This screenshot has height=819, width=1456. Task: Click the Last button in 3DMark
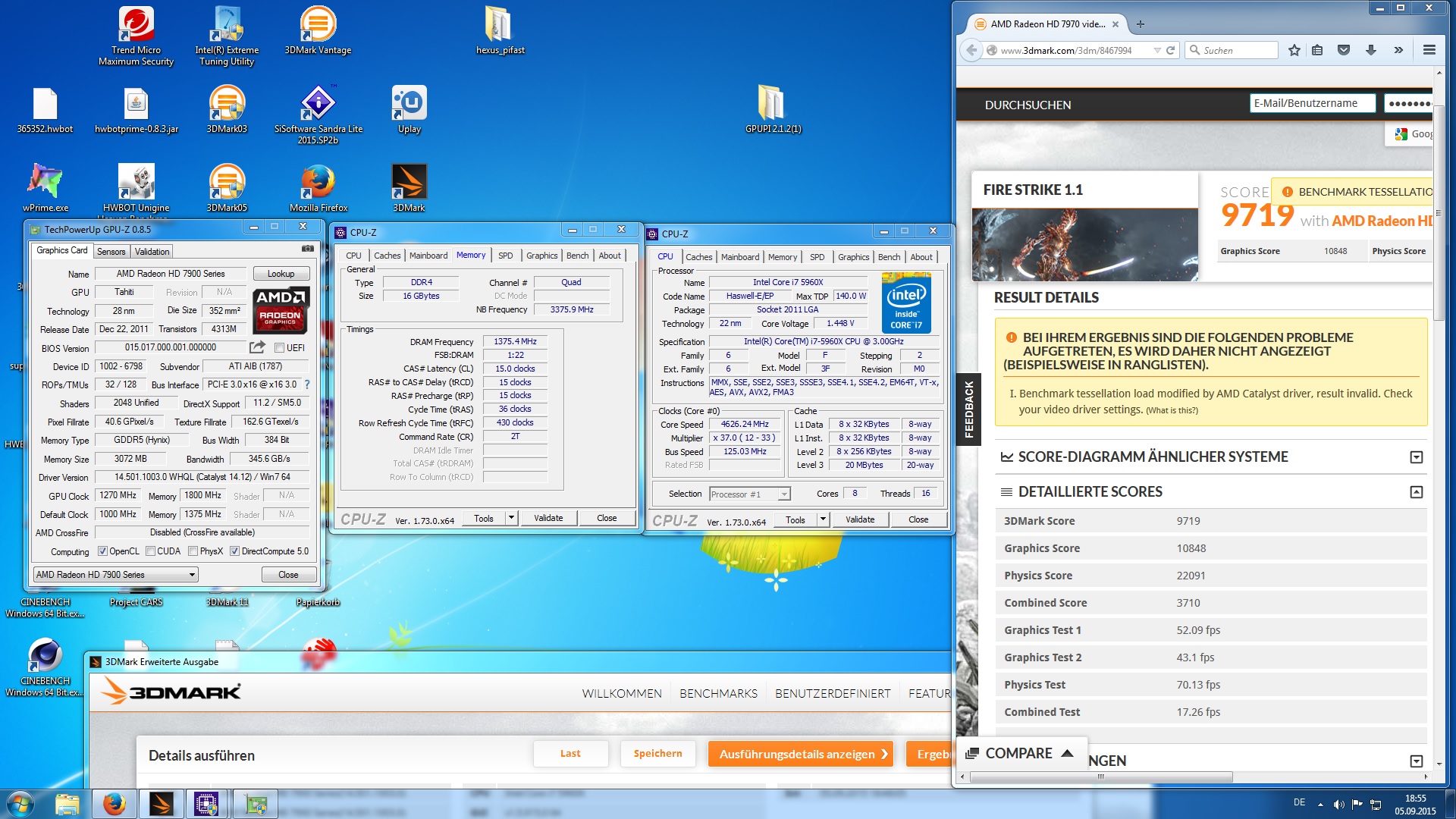coord(570,753)
